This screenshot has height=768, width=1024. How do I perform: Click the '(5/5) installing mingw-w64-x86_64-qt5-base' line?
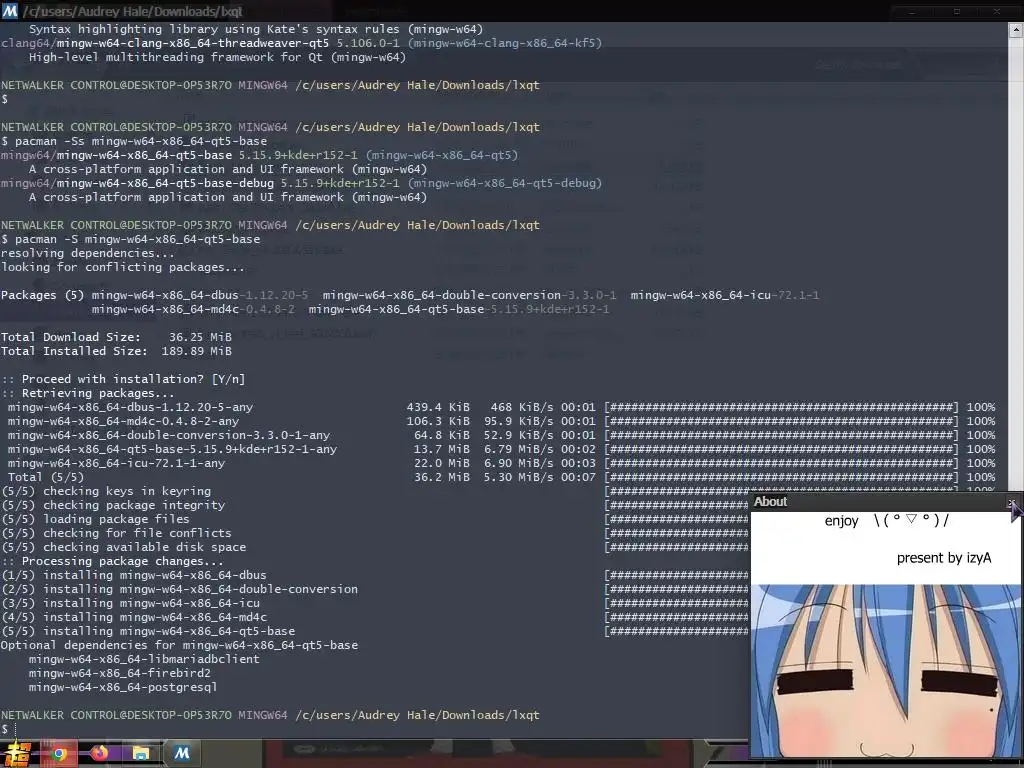click(x=148, y=632)
